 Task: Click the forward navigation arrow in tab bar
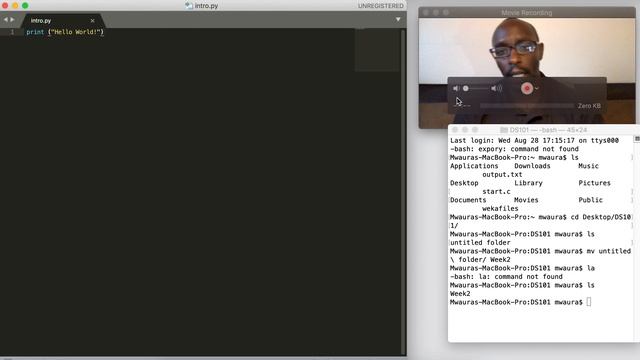coord(12,20)
